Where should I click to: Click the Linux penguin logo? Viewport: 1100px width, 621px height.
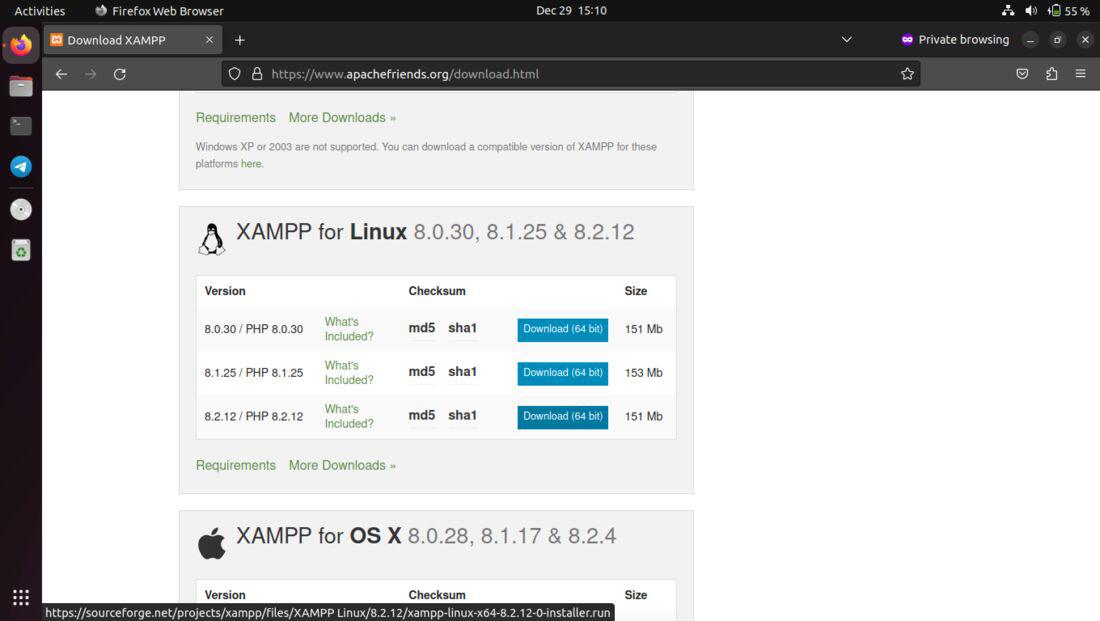(x=211, y=239)
